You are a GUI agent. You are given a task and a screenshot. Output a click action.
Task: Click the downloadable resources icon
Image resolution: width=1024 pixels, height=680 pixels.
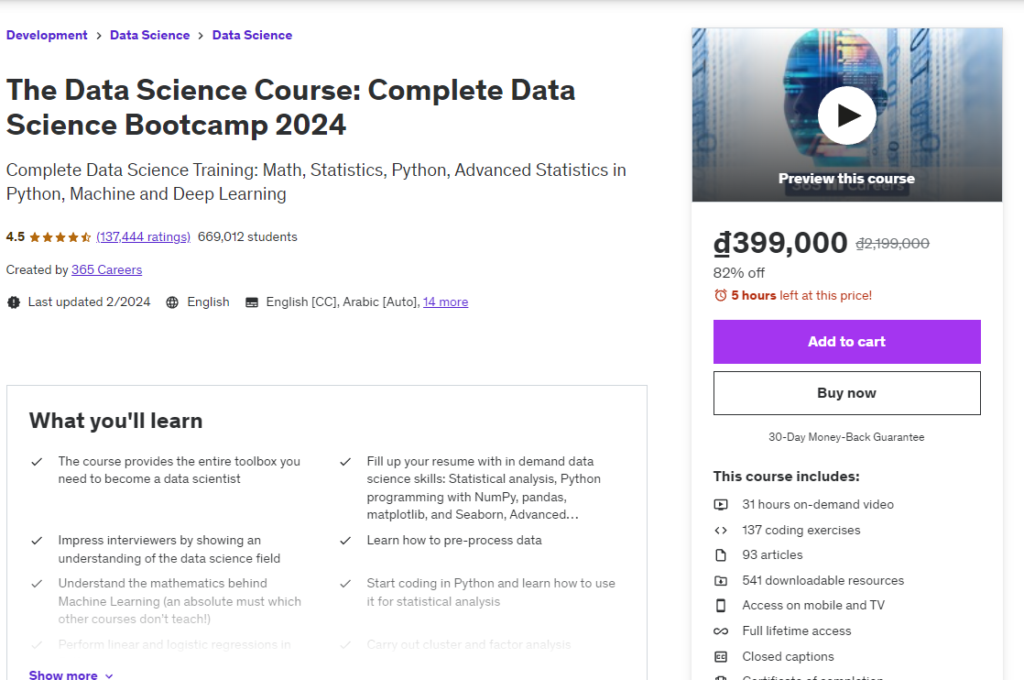click(x=720, y=580)
